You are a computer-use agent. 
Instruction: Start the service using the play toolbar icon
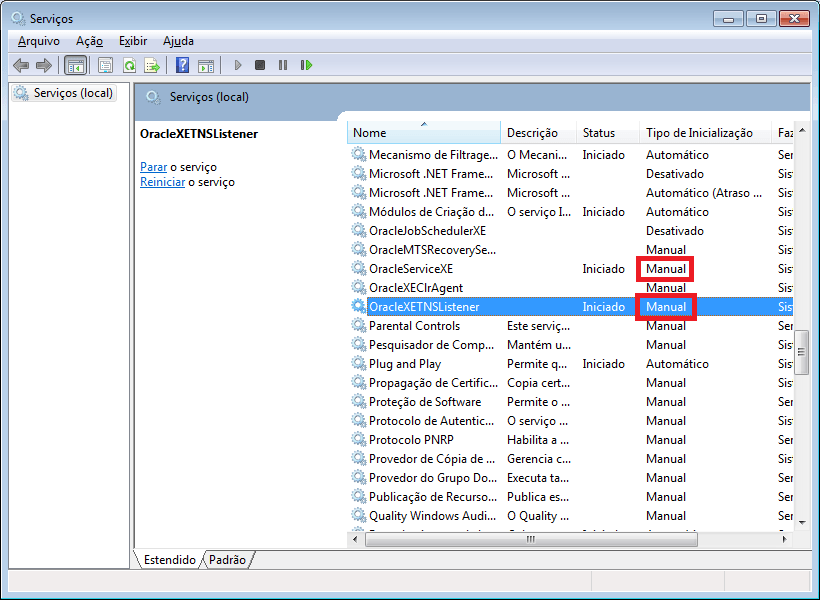pyautogui.click(x=237, y=64)
